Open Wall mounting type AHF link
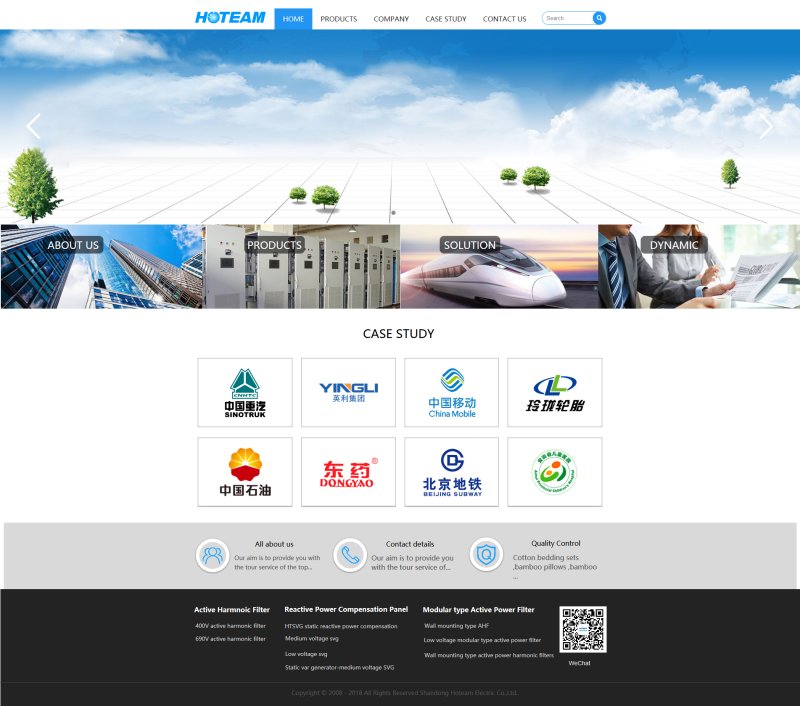Screen dimensions: 800x706 click(457, 625)
